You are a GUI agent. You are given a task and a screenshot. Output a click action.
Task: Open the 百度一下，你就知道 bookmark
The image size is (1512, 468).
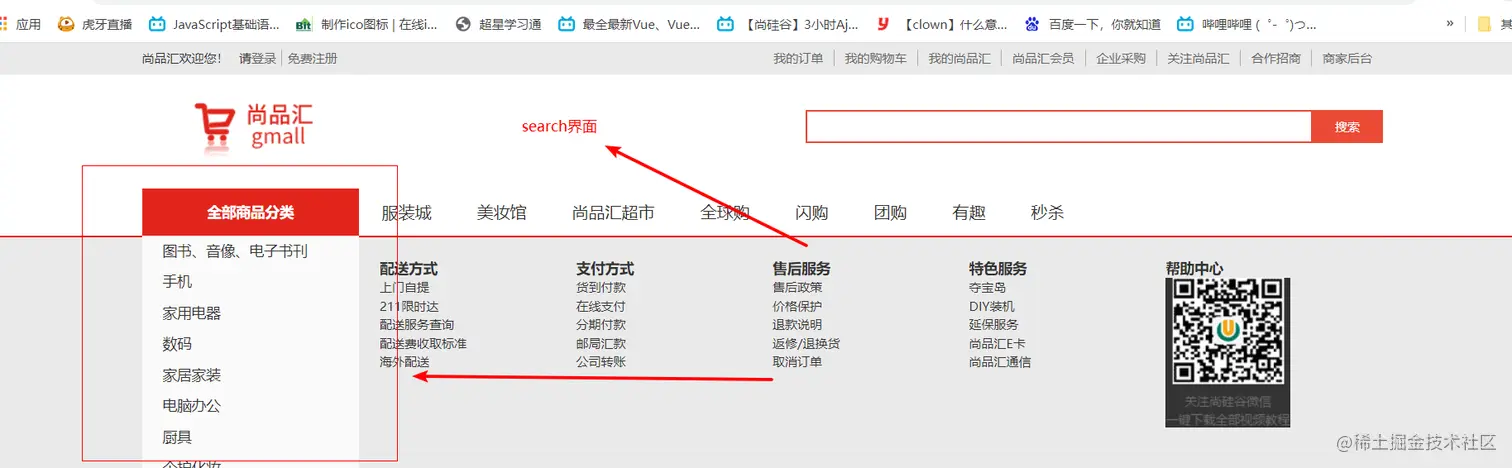pos(1093,24)
